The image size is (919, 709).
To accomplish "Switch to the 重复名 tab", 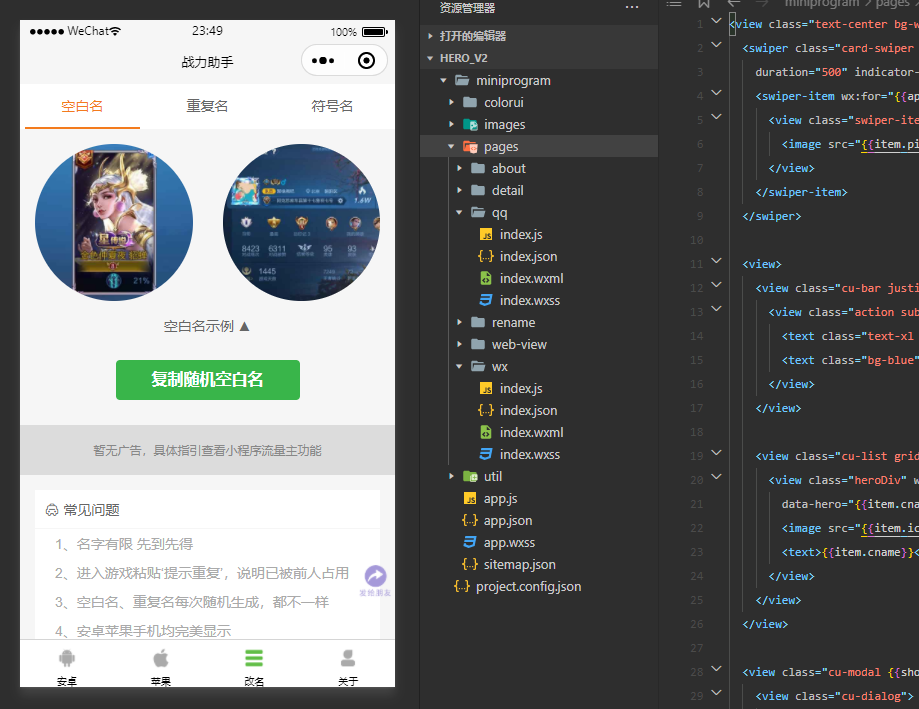I will coord(207,106).
